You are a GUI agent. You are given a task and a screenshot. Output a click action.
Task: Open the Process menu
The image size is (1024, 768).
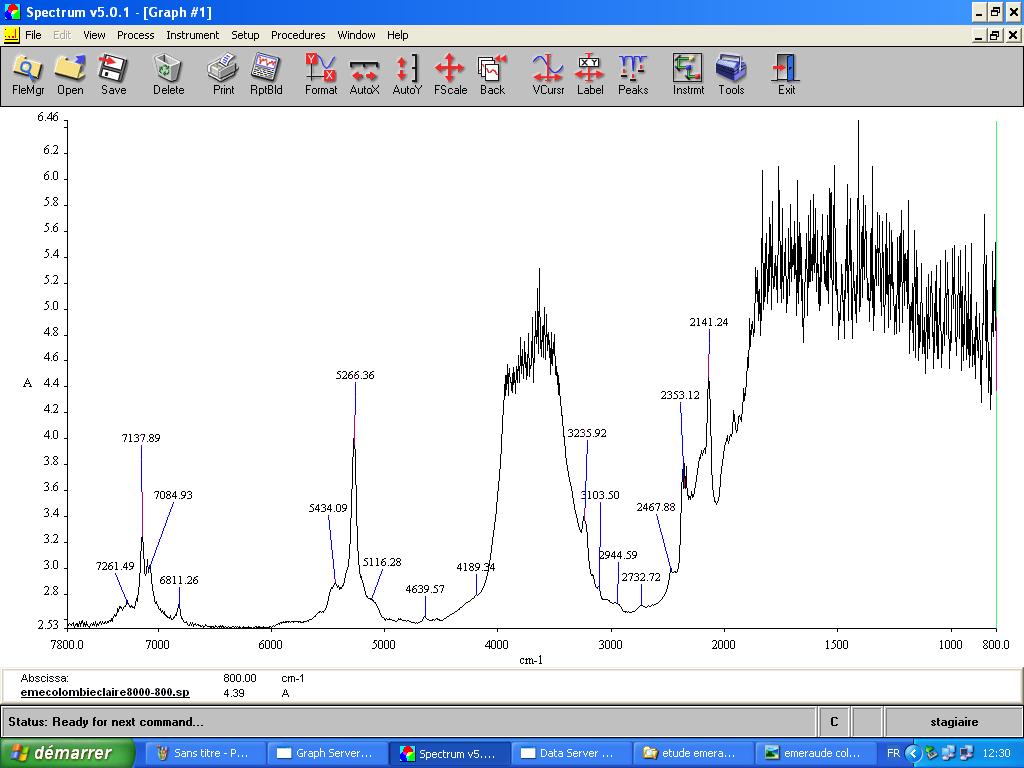pyautogui.click(x=135, y=35)
